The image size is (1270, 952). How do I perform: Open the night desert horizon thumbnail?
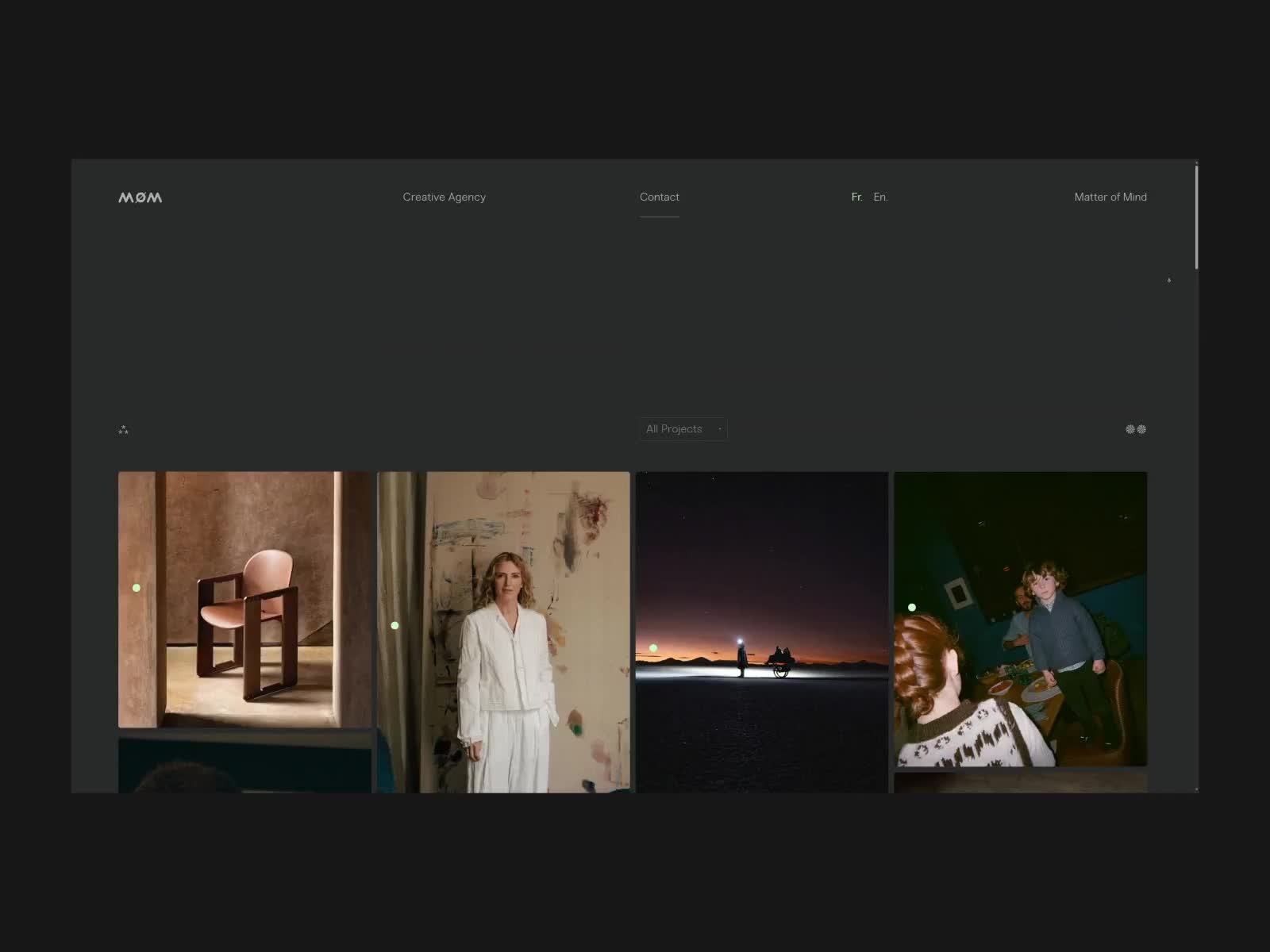762,632
